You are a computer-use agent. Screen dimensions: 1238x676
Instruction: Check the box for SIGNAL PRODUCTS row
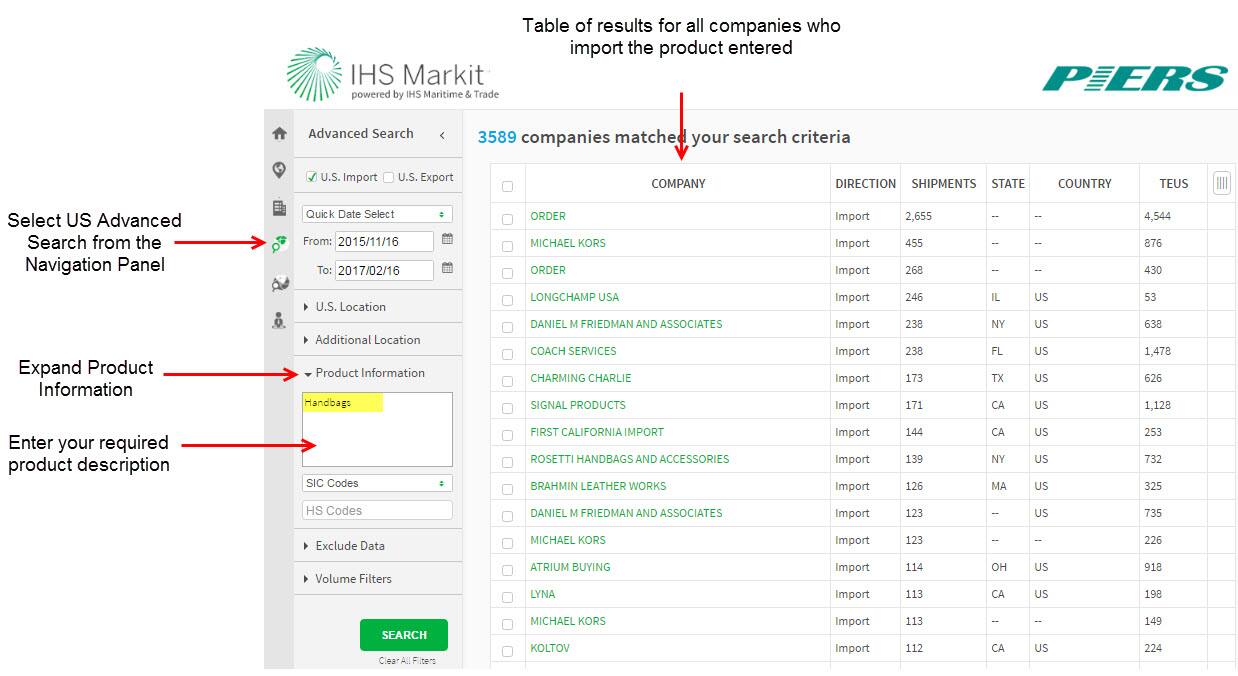pyautogui.click(x=507, y=407)
